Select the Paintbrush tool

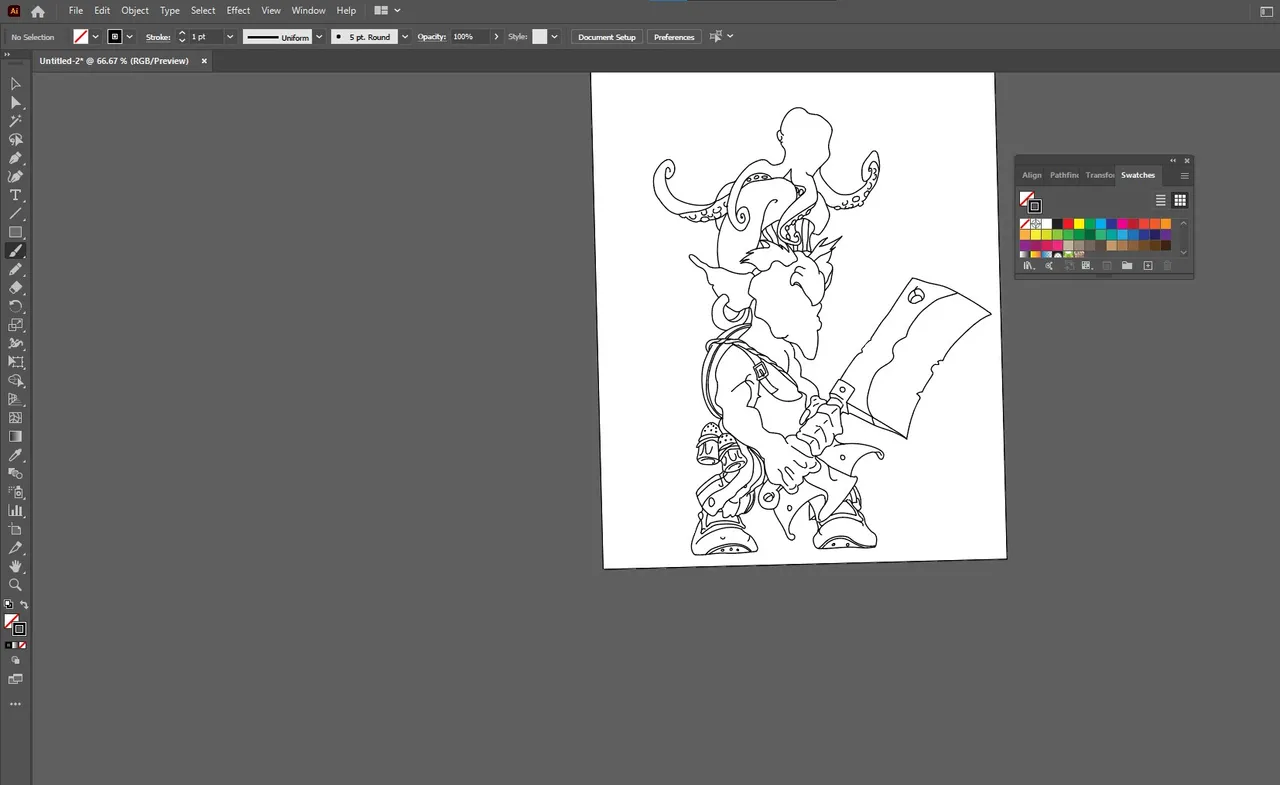pos(15,251)
